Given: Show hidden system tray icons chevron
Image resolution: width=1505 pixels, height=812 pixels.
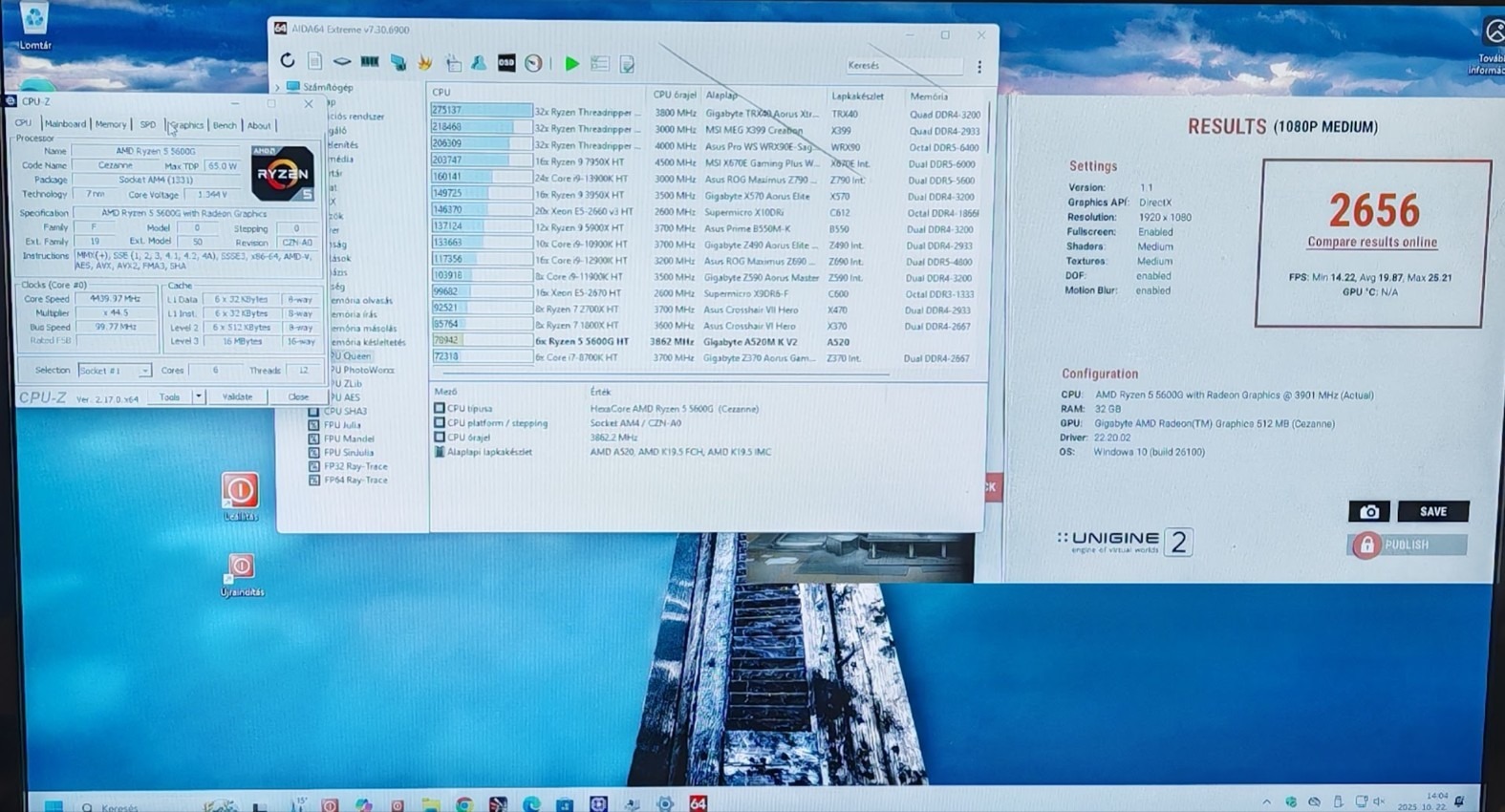Looking at the screenshot, I should pyautogui.click(x=1266, y=802).
